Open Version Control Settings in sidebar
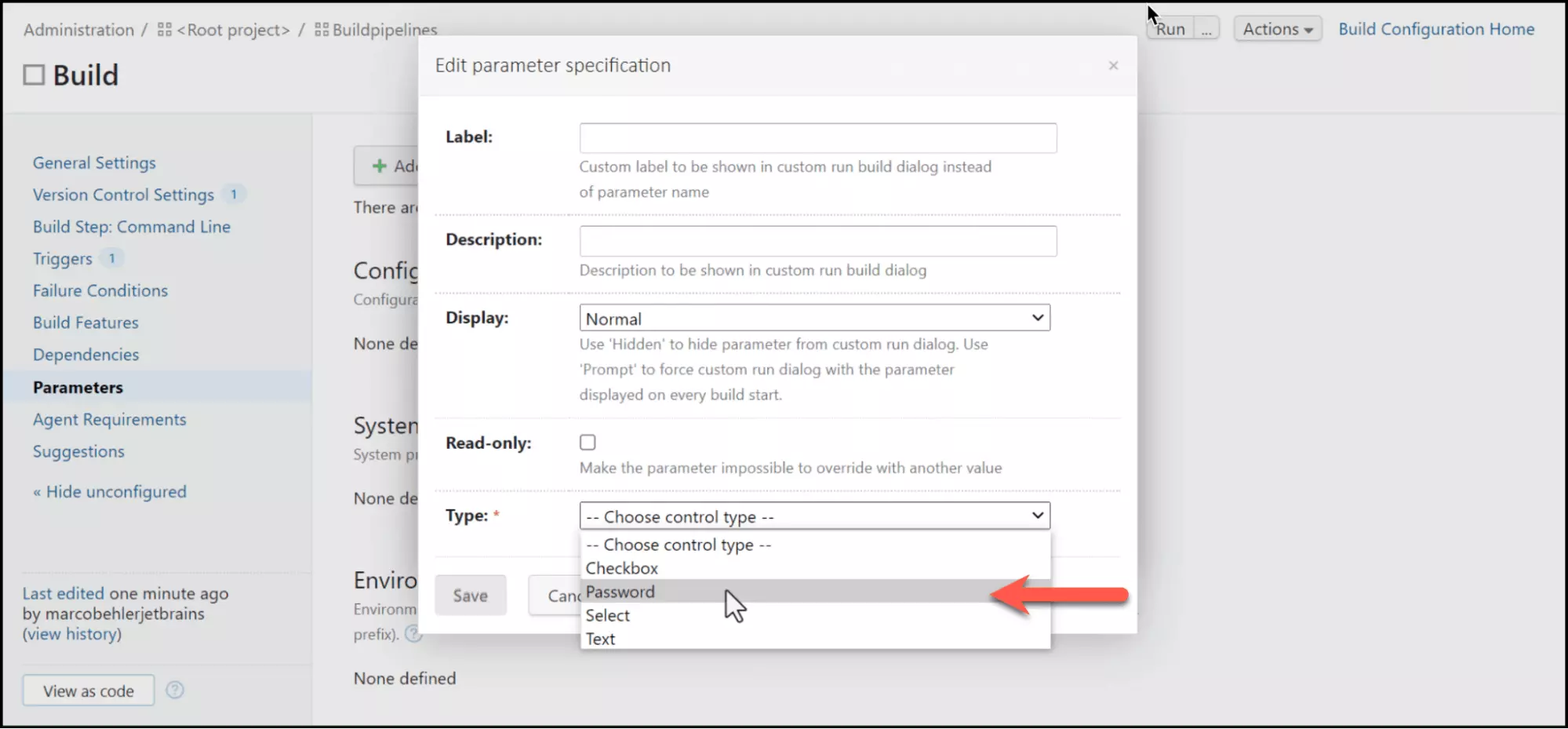1568x729 pixels. (123, 195)
